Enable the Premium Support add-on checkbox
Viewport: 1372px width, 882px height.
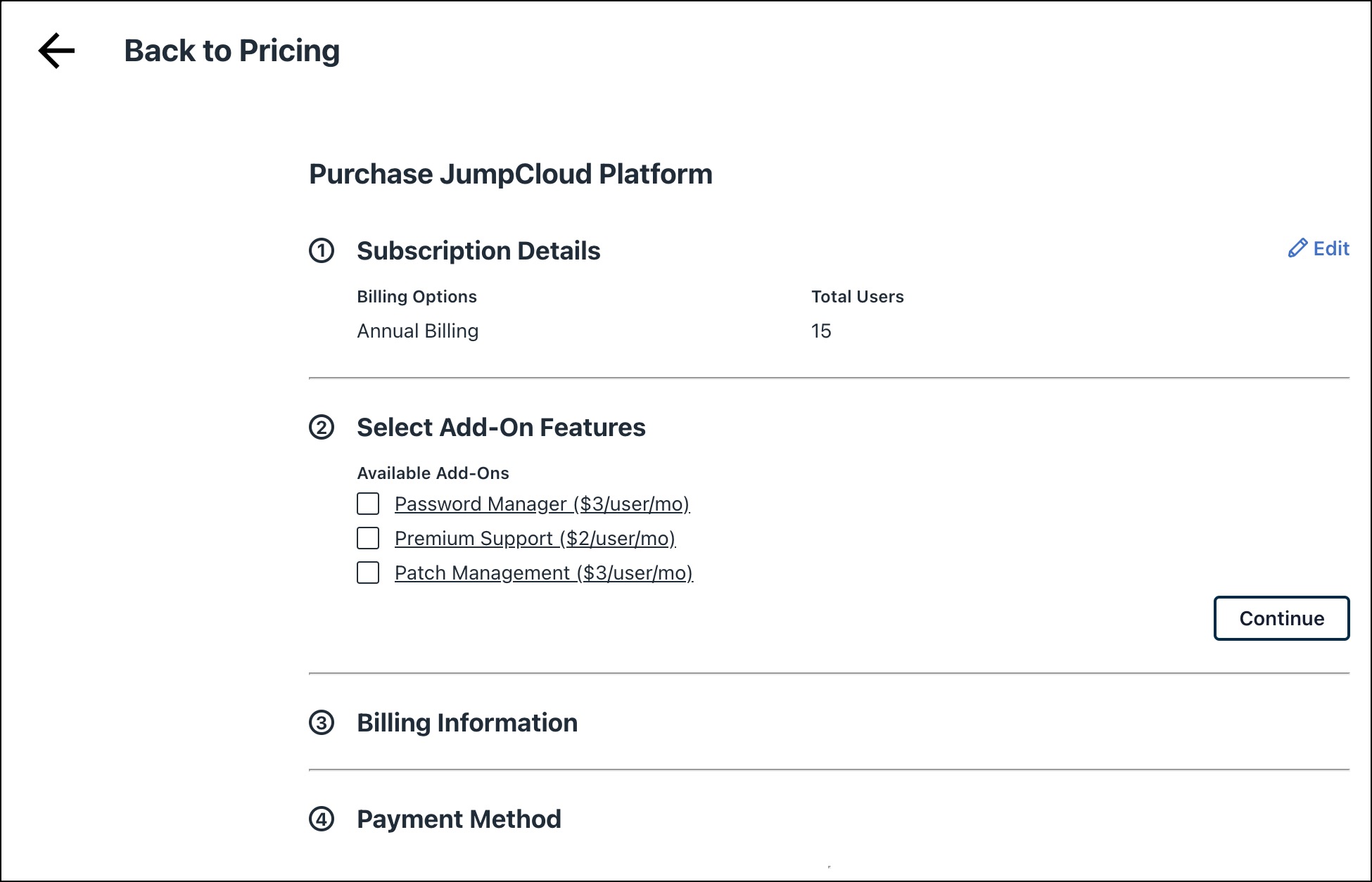367,538
